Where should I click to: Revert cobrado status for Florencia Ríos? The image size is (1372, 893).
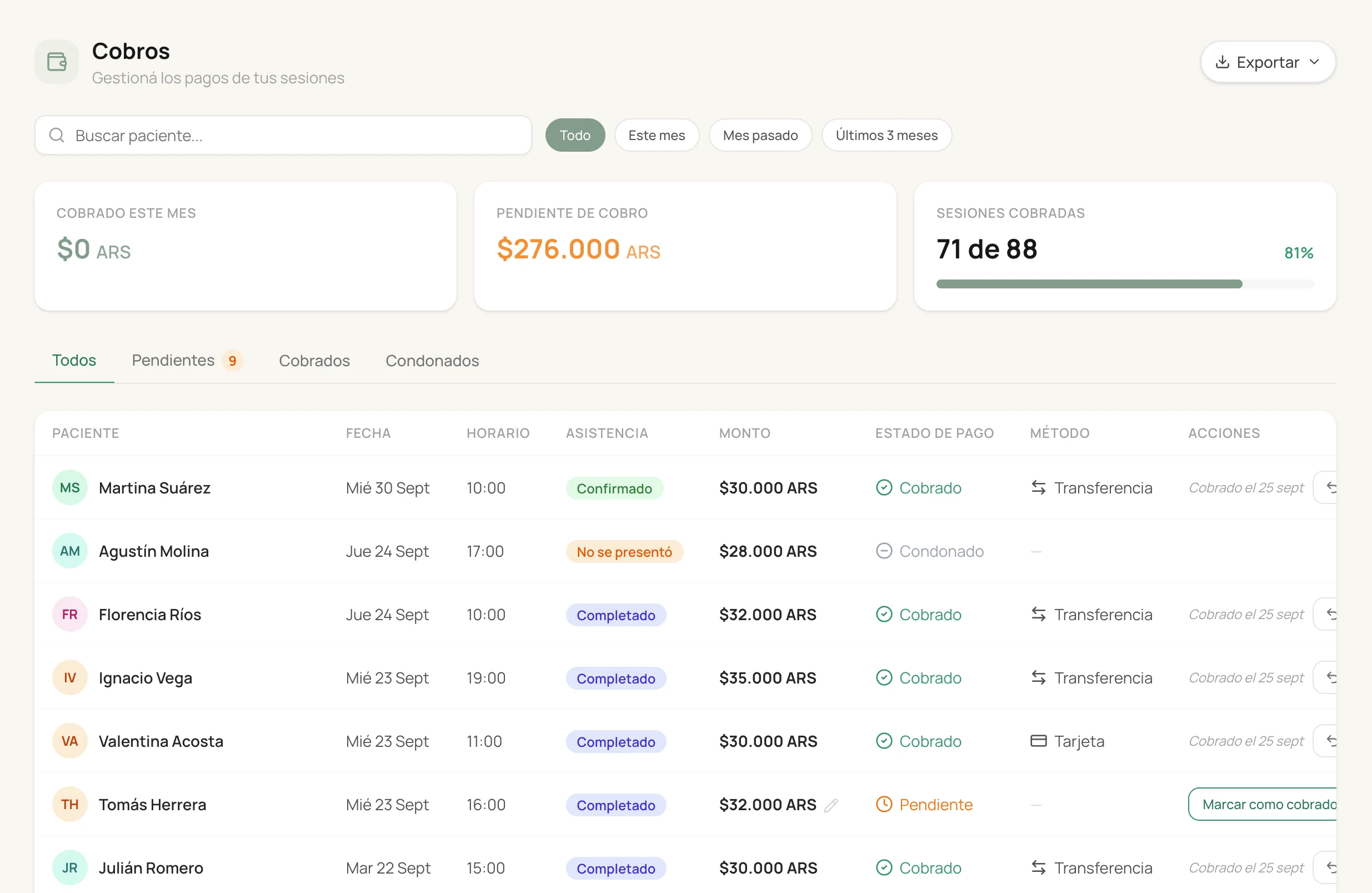1325,615
